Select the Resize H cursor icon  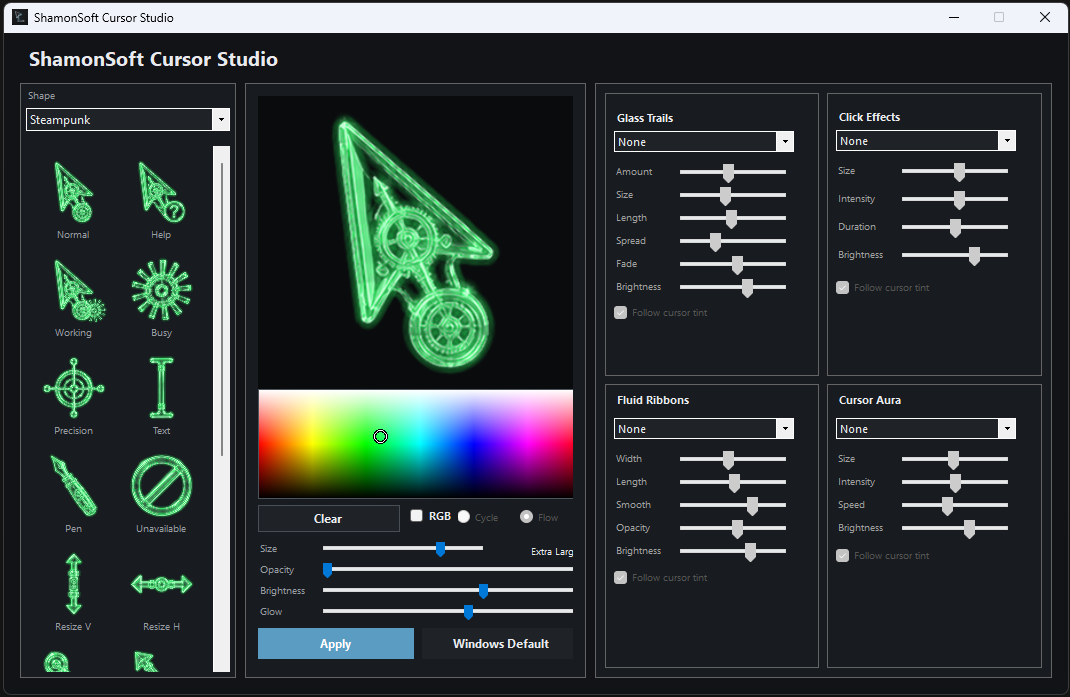pos(162,584)
